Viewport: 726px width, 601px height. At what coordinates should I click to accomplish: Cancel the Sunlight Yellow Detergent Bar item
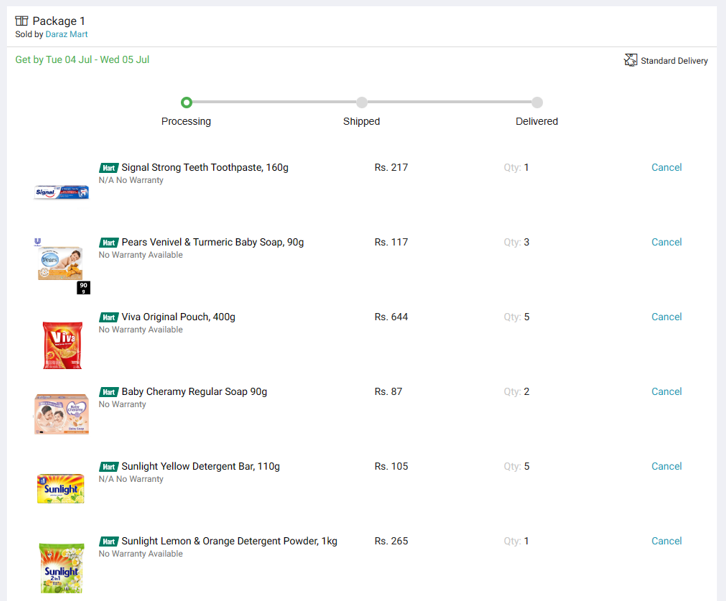coord(666,466)
